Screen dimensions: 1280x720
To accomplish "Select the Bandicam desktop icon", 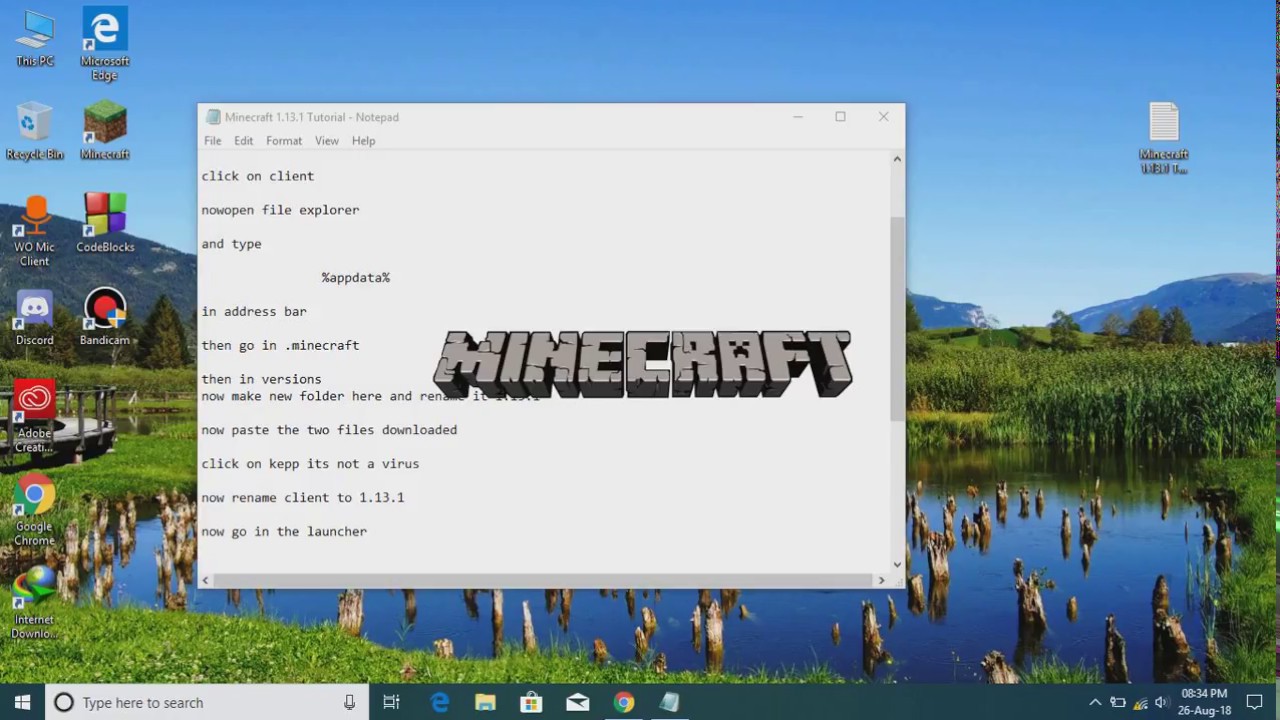I will click(x=105, y=317).
